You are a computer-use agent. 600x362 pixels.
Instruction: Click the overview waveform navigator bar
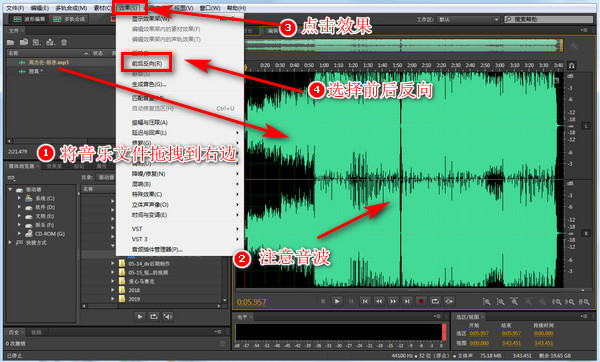click(x=401, y=45)
